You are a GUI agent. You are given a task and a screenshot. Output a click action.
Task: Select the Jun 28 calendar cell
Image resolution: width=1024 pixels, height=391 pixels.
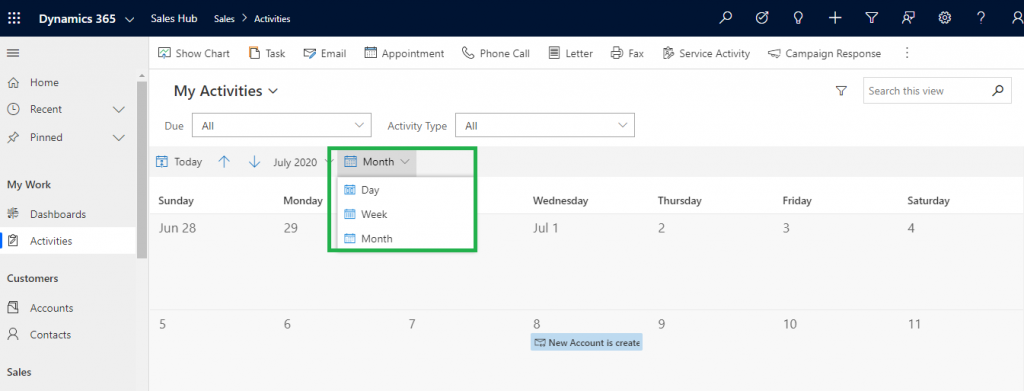(x=211, y=261)
